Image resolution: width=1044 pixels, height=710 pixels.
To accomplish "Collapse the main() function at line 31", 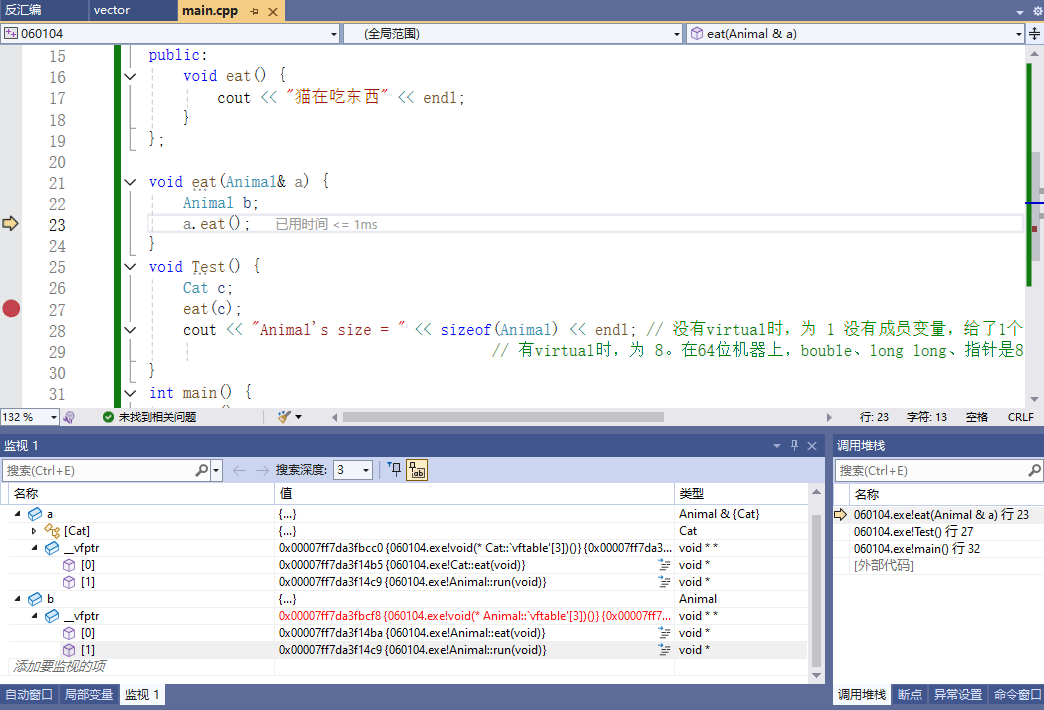I will point(130,393).
